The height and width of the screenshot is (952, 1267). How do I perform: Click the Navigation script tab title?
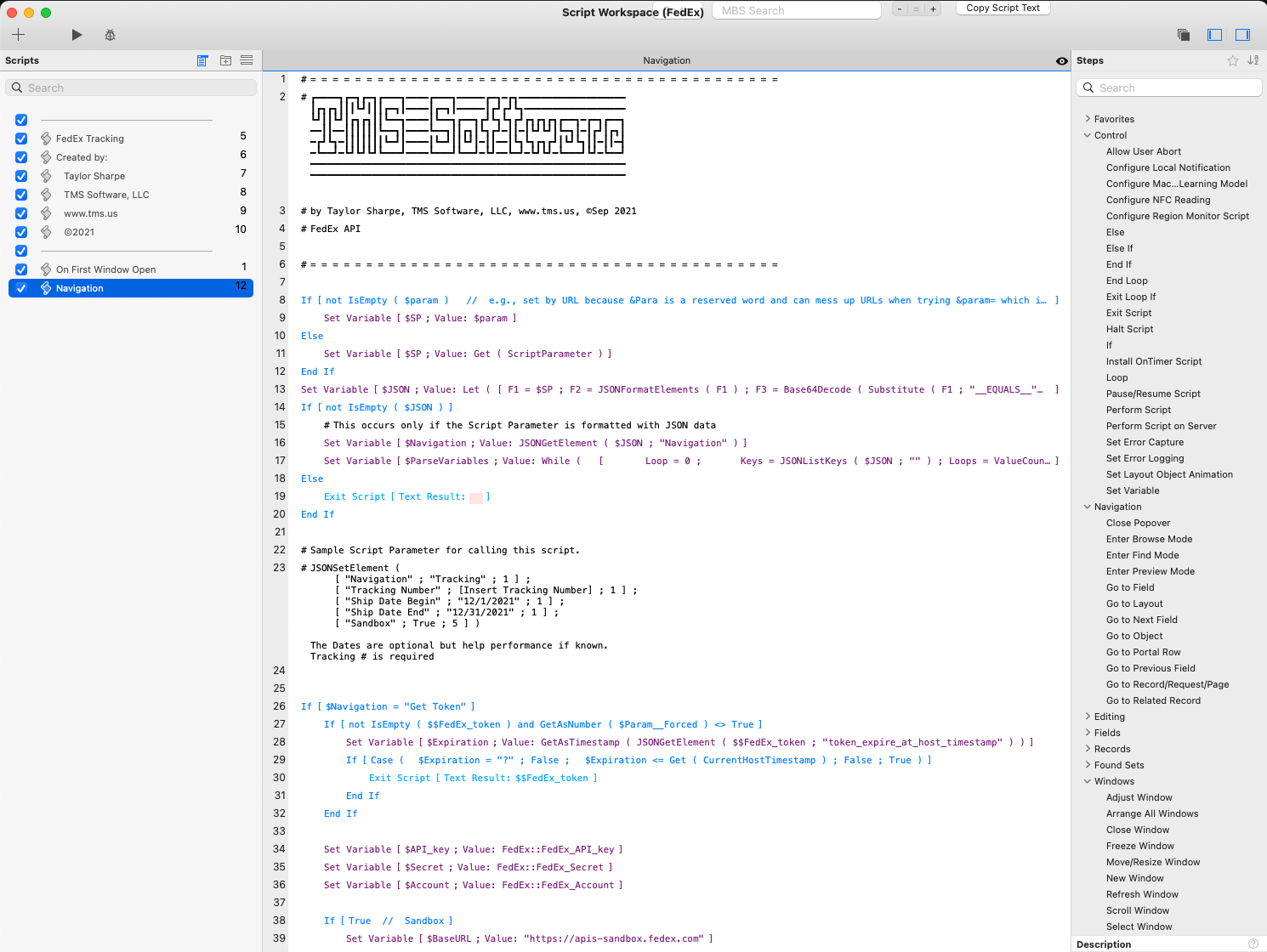pyautogui.click(x=667, y=60)
